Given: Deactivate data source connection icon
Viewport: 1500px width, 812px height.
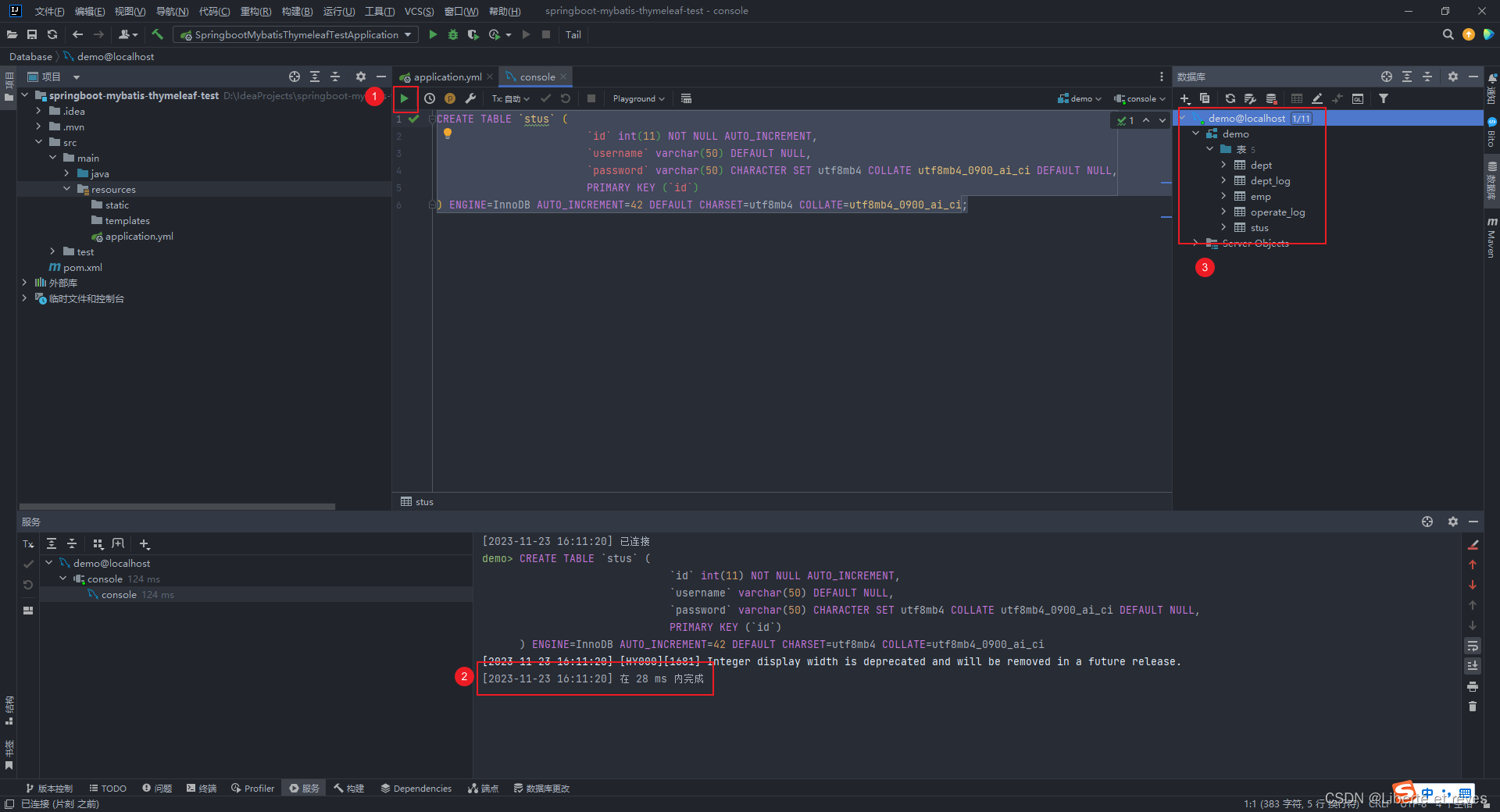Looking at the screenshot, I should point(1272,98).
